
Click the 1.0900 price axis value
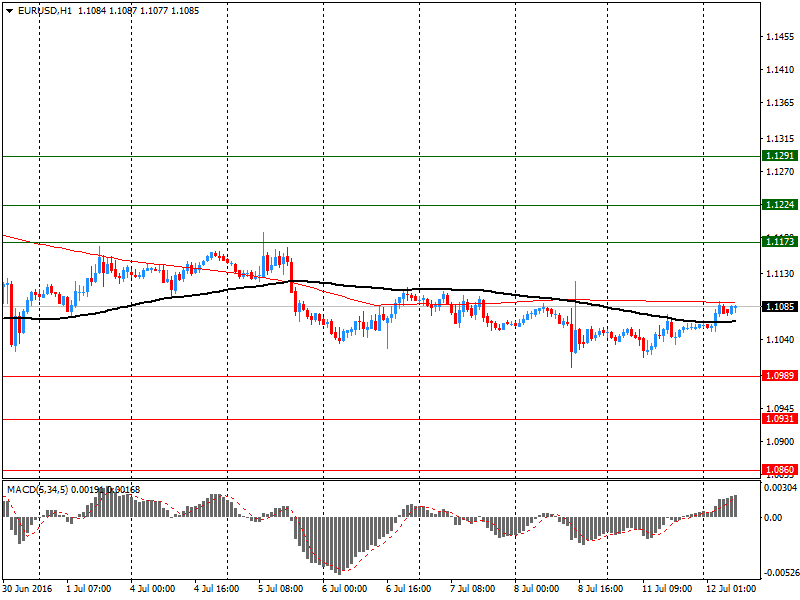[x=780, y=441]
